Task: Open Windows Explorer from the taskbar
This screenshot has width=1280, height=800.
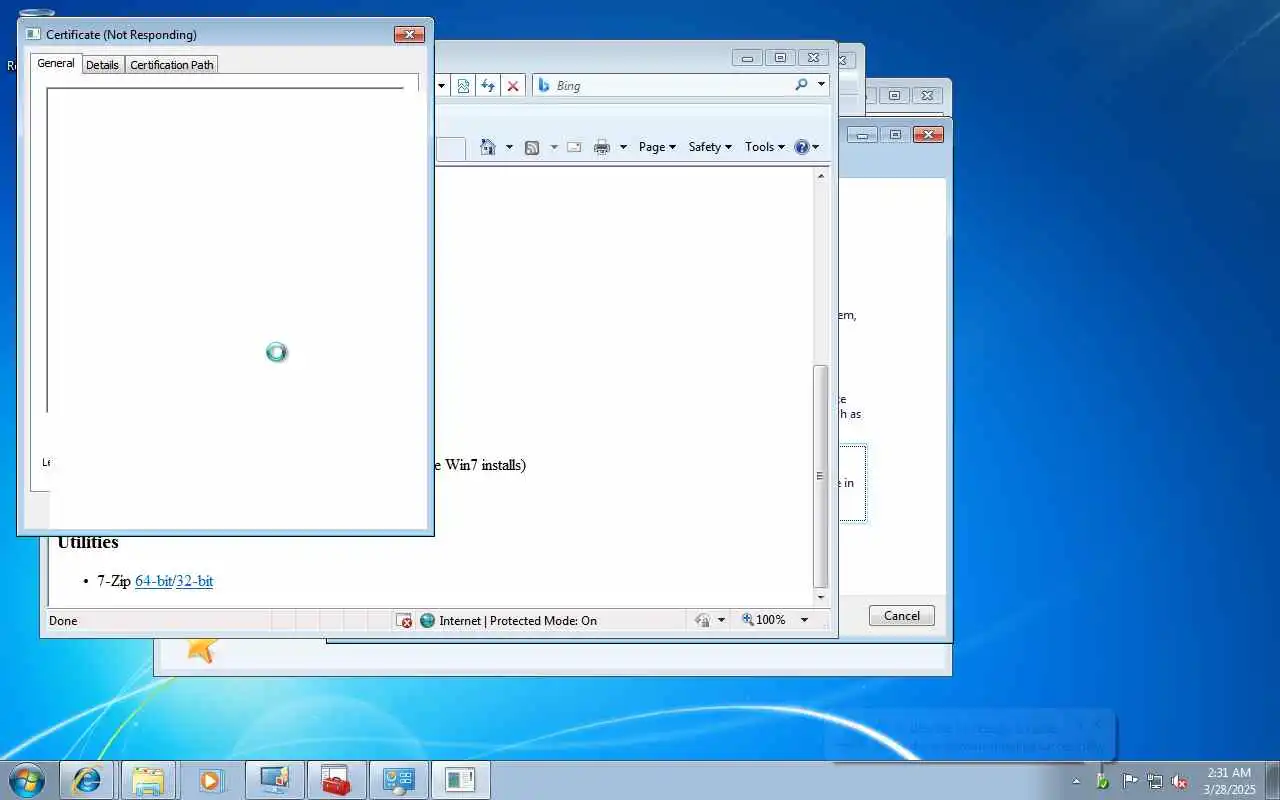Action: (148, 780)
